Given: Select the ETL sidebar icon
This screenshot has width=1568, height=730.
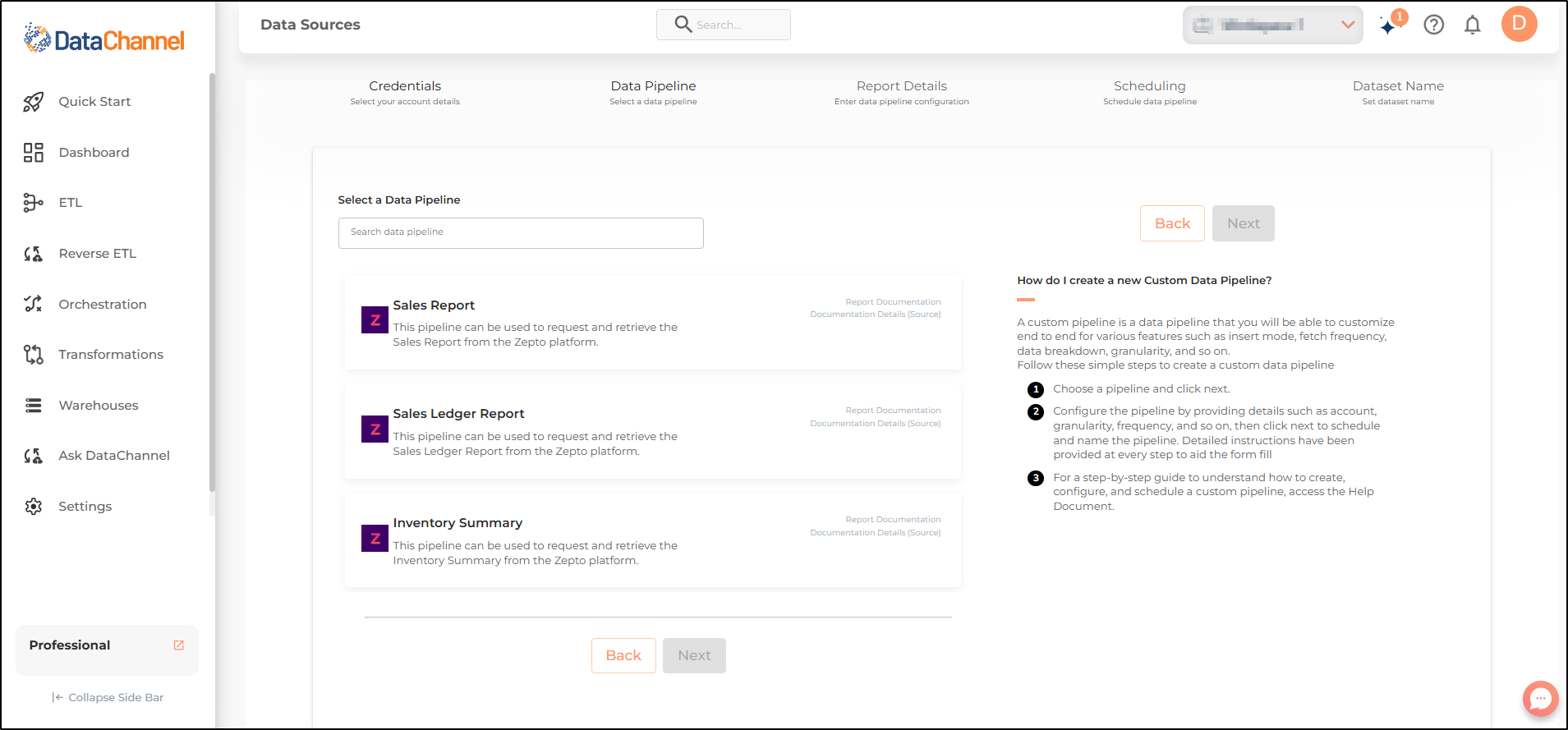Looking at the screenshot, I should click(x=33, y=203).
